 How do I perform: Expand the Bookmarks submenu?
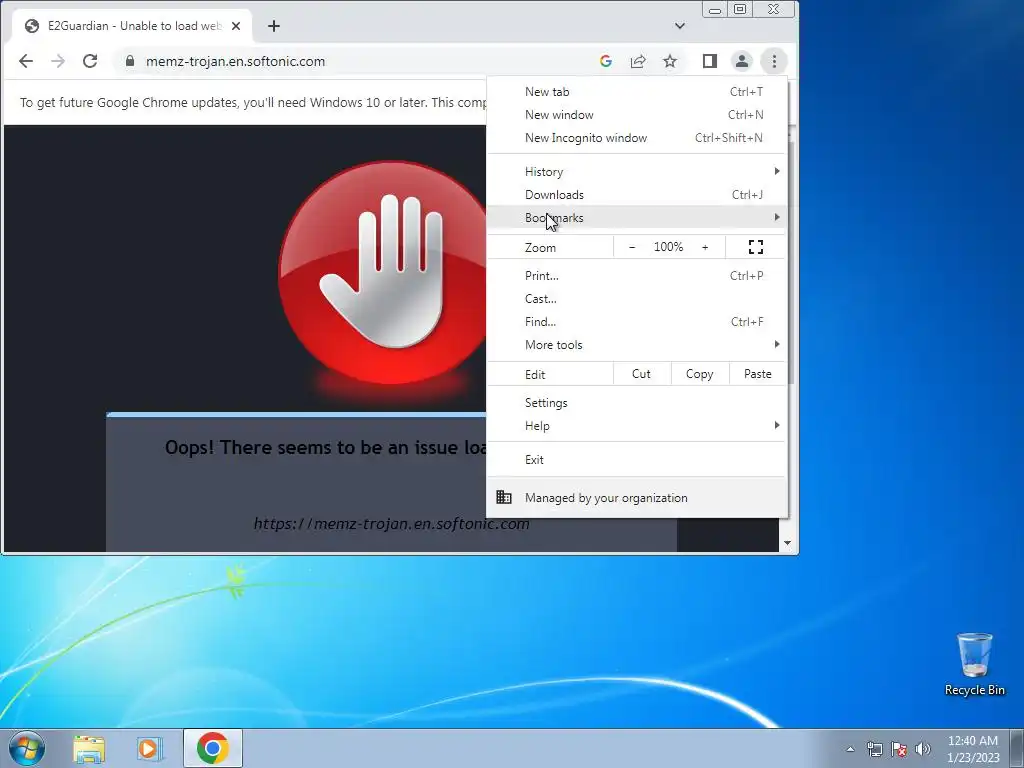pyautogui.click(x=637, y=217)
